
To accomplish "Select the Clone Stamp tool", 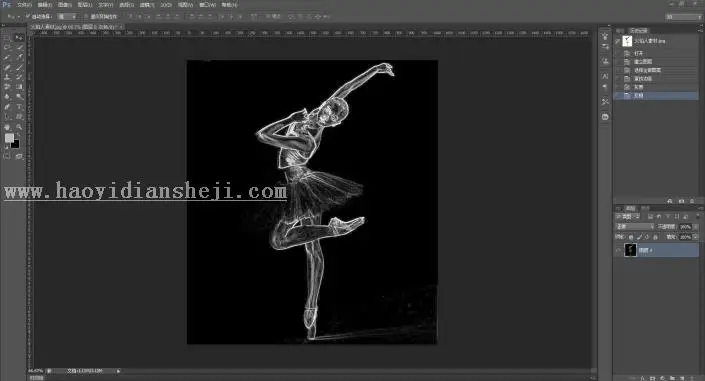I will 7,77.
